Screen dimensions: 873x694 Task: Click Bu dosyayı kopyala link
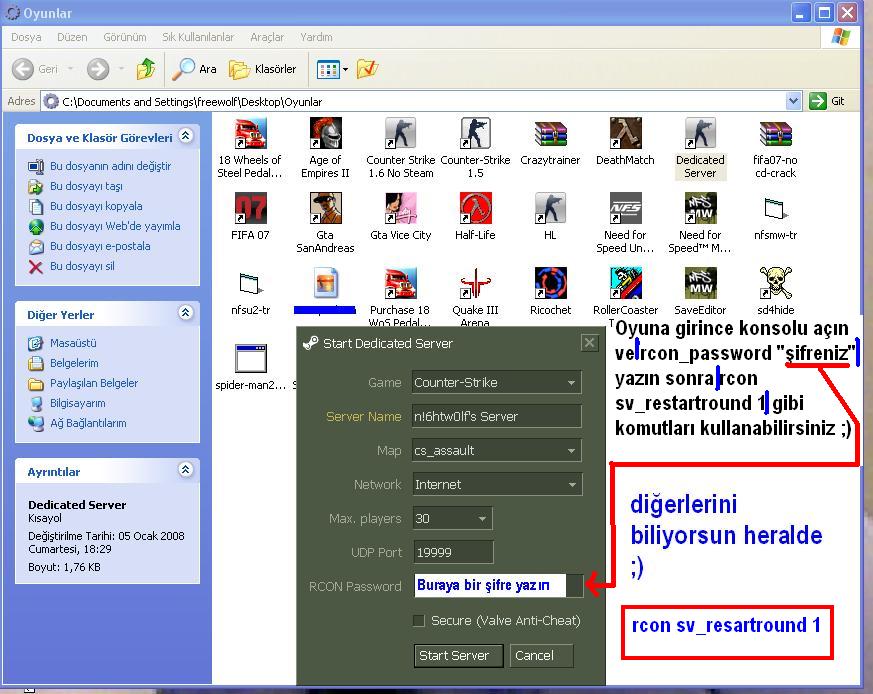[96, 206]
